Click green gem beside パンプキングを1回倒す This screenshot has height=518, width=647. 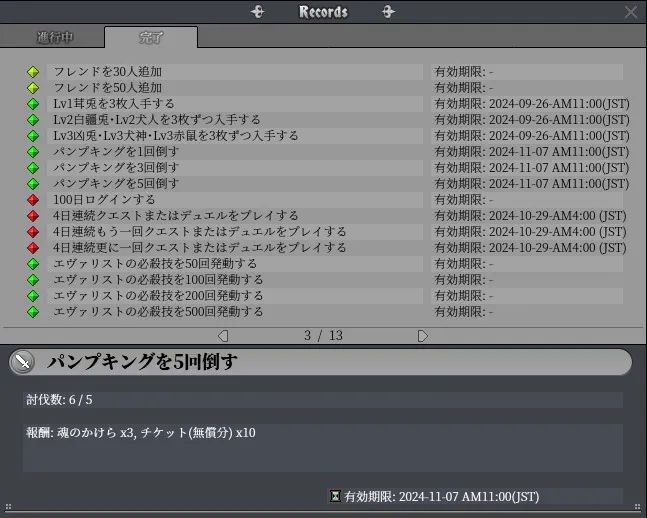pyautogui.click(x=33, y=152)
